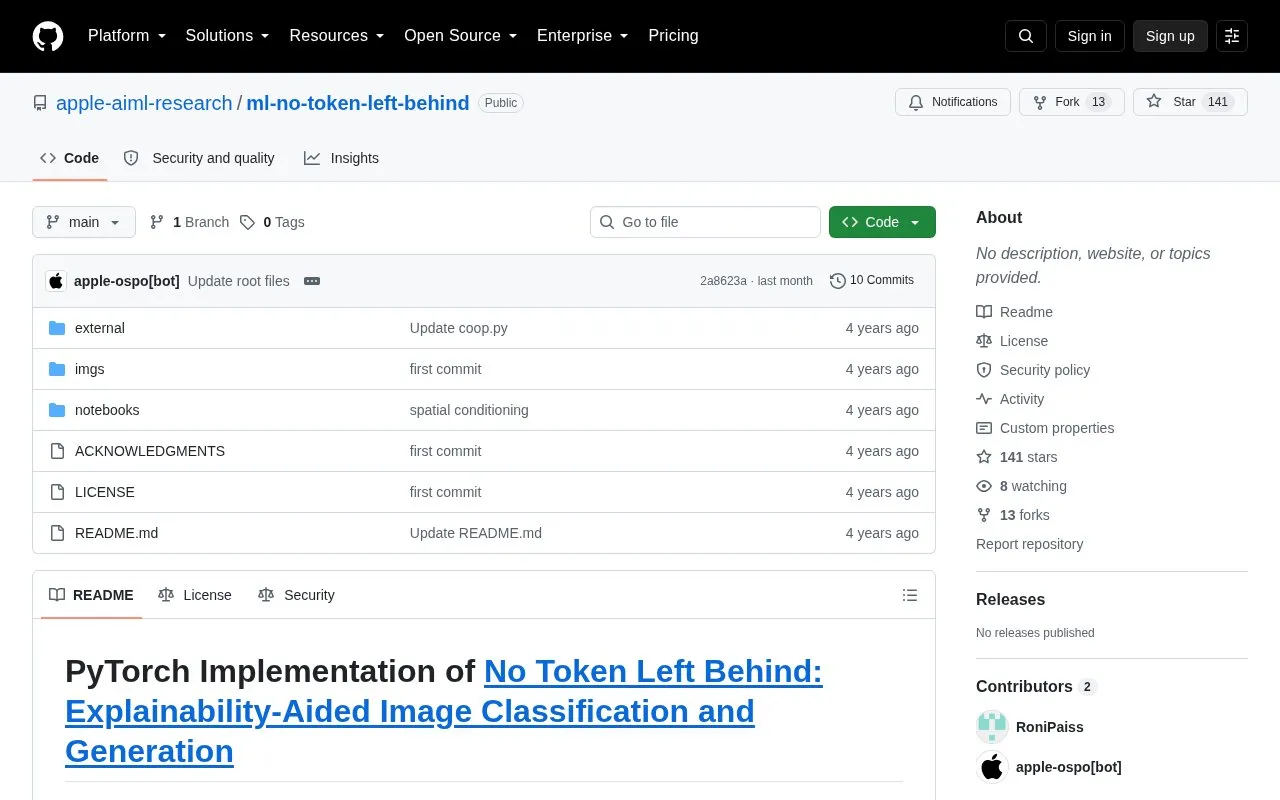This screenshot has height=800, width=1280.
Task: Open the green Code dropdown button
Action: pyautogui.click(x=882, y=222)
